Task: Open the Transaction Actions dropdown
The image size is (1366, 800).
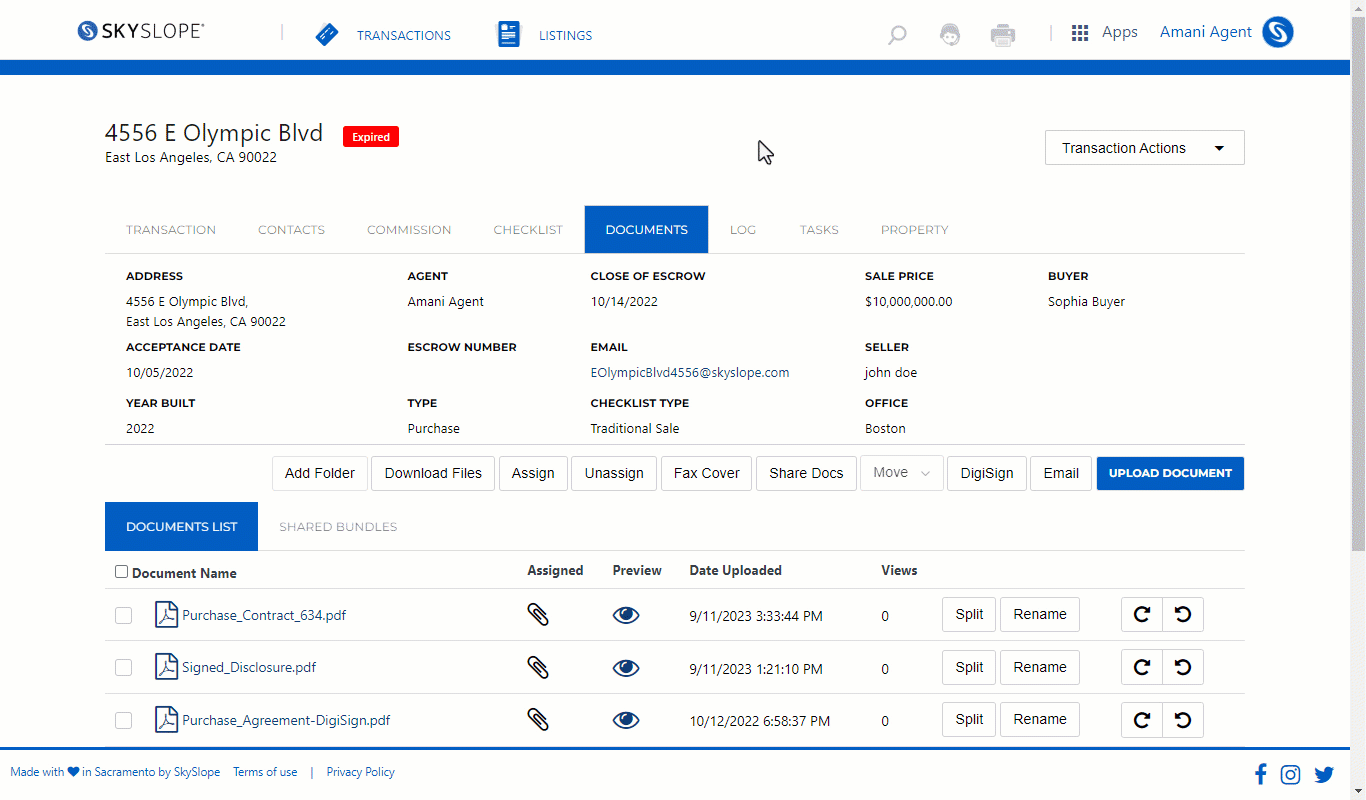Action: tap(1145, 148)
